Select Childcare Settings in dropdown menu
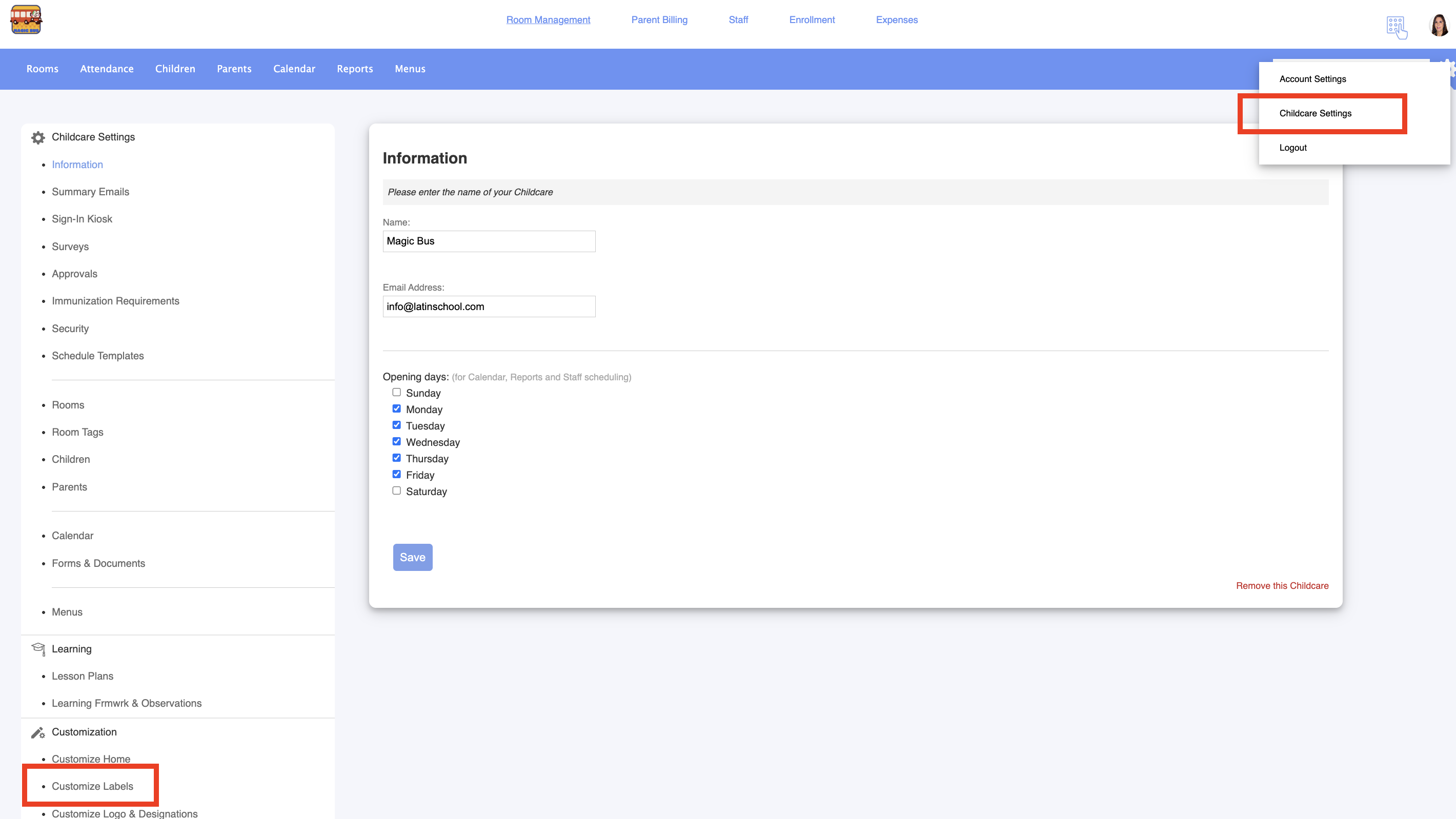The height and width of the screenshot is (819, 1456). [x=1315, y=113]
